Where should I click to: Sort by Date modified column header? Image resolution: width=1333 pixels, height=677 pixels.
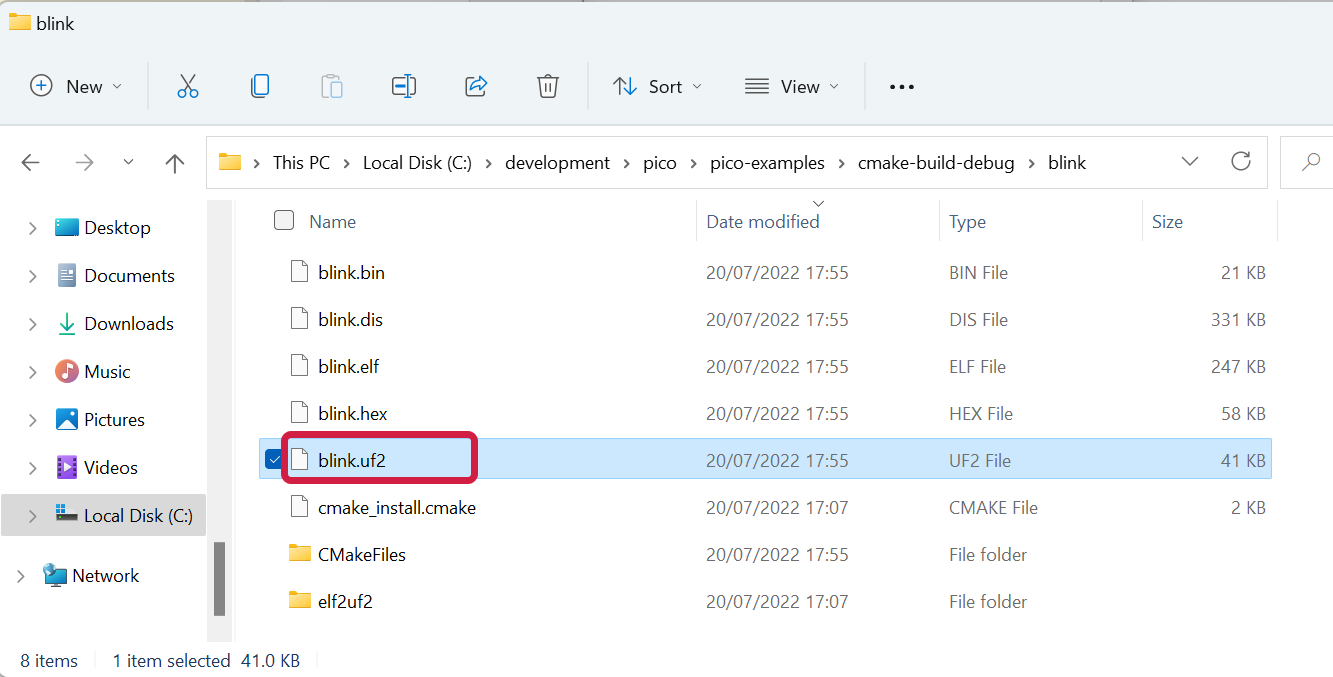click(763, 221)
